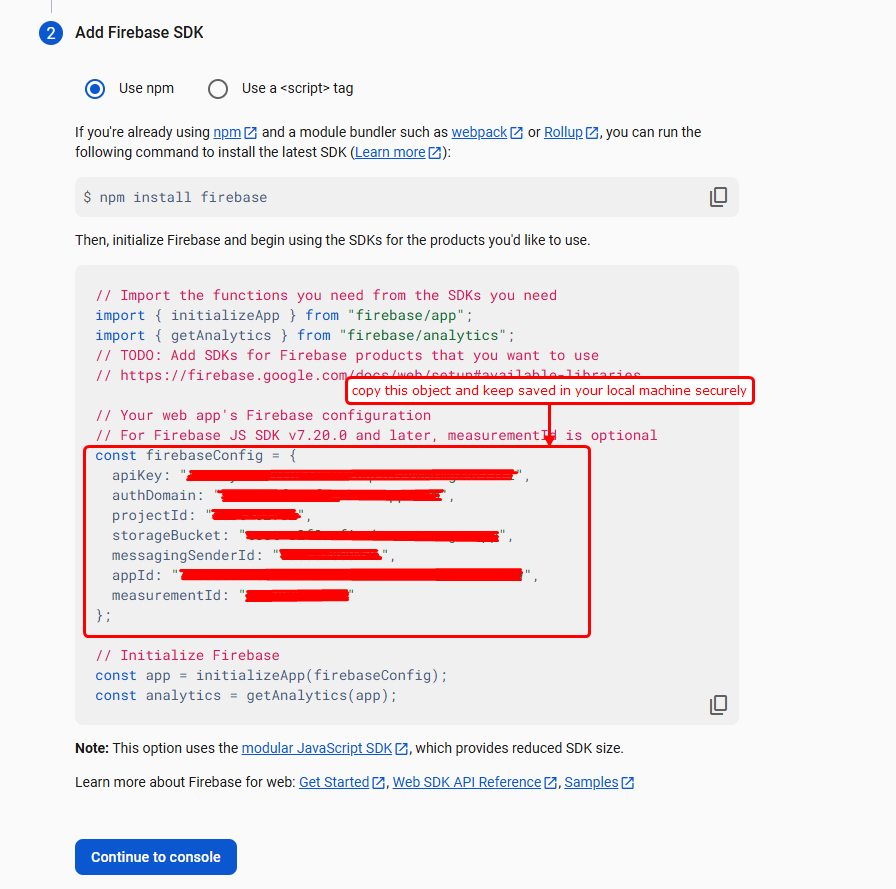Open Samples via its external link icon
The width and height of the screenshot is (896, 889).
click(x=630, y=782)
